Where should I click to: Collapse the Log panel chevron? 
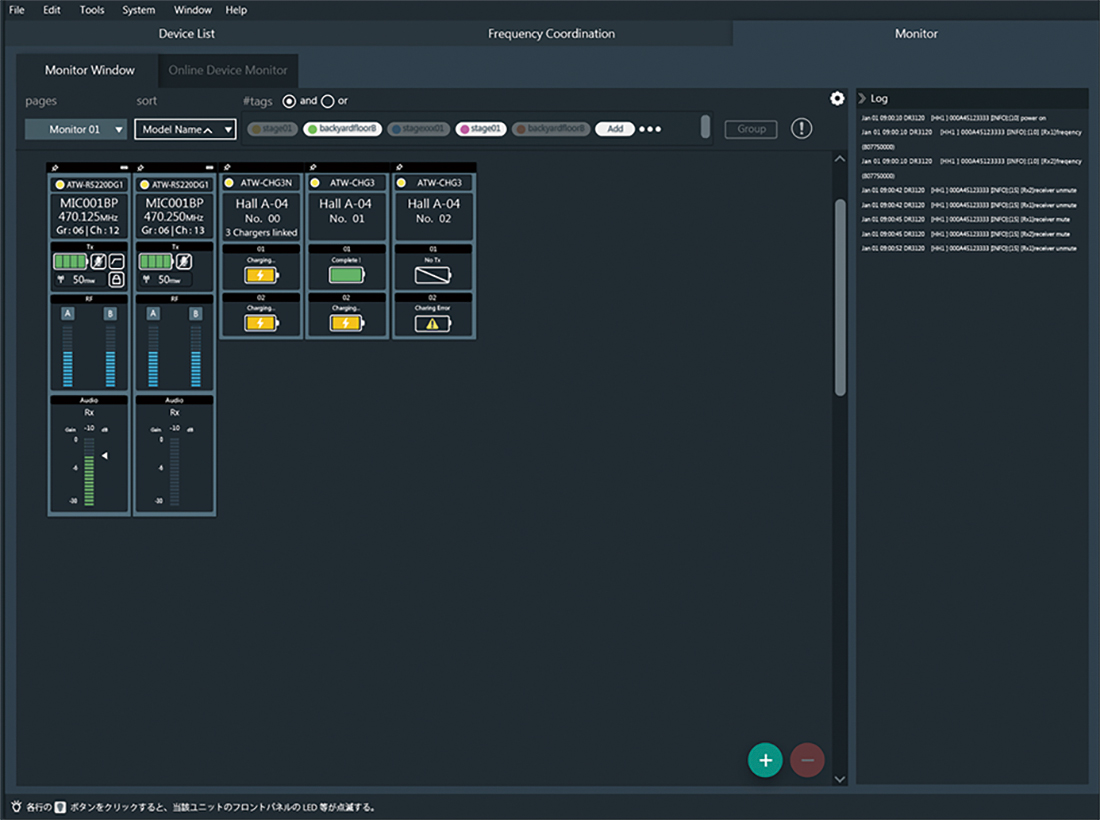click(x=862, y=98)
